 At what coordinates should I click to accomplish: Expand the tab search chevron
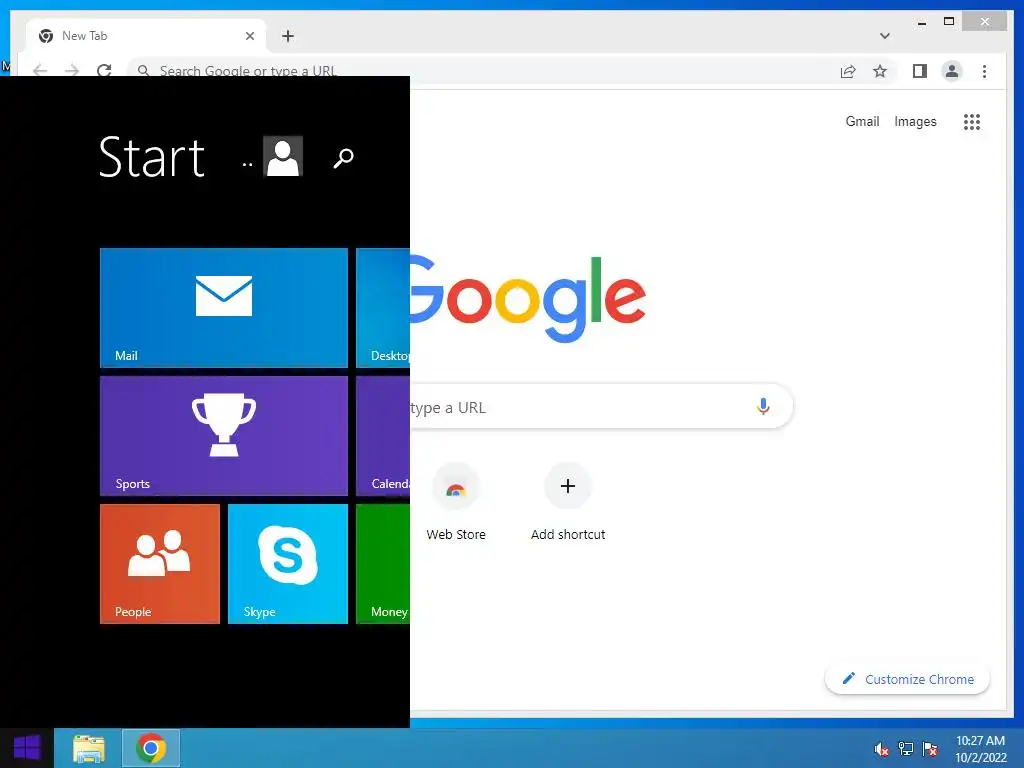[884, 36]
